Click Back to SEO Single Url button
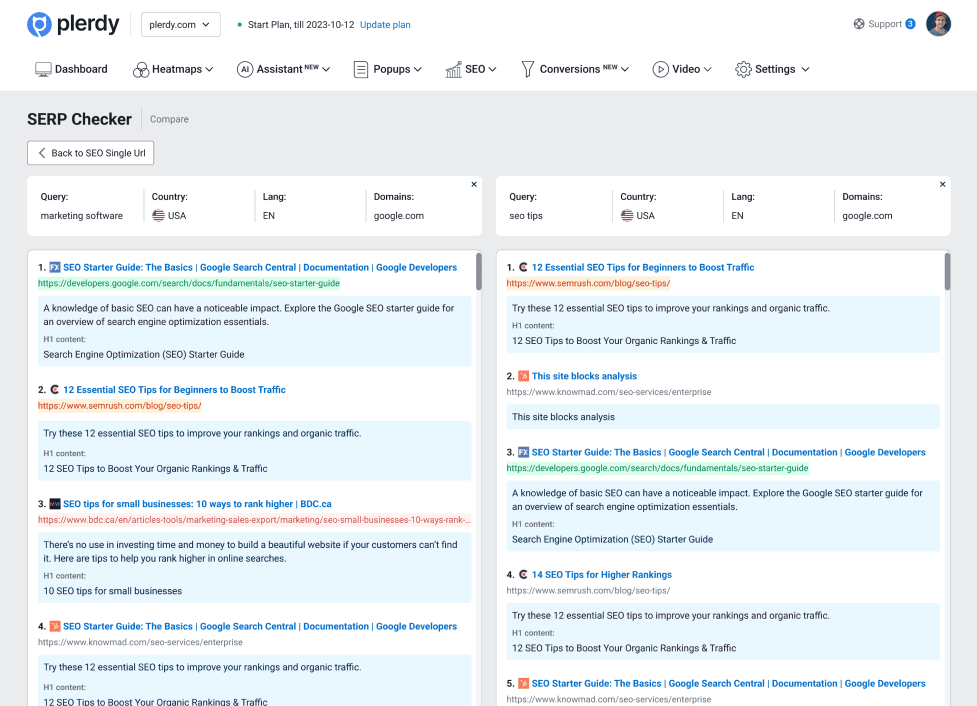This screenshot has height=706, width=977. [x=91, y=153]
